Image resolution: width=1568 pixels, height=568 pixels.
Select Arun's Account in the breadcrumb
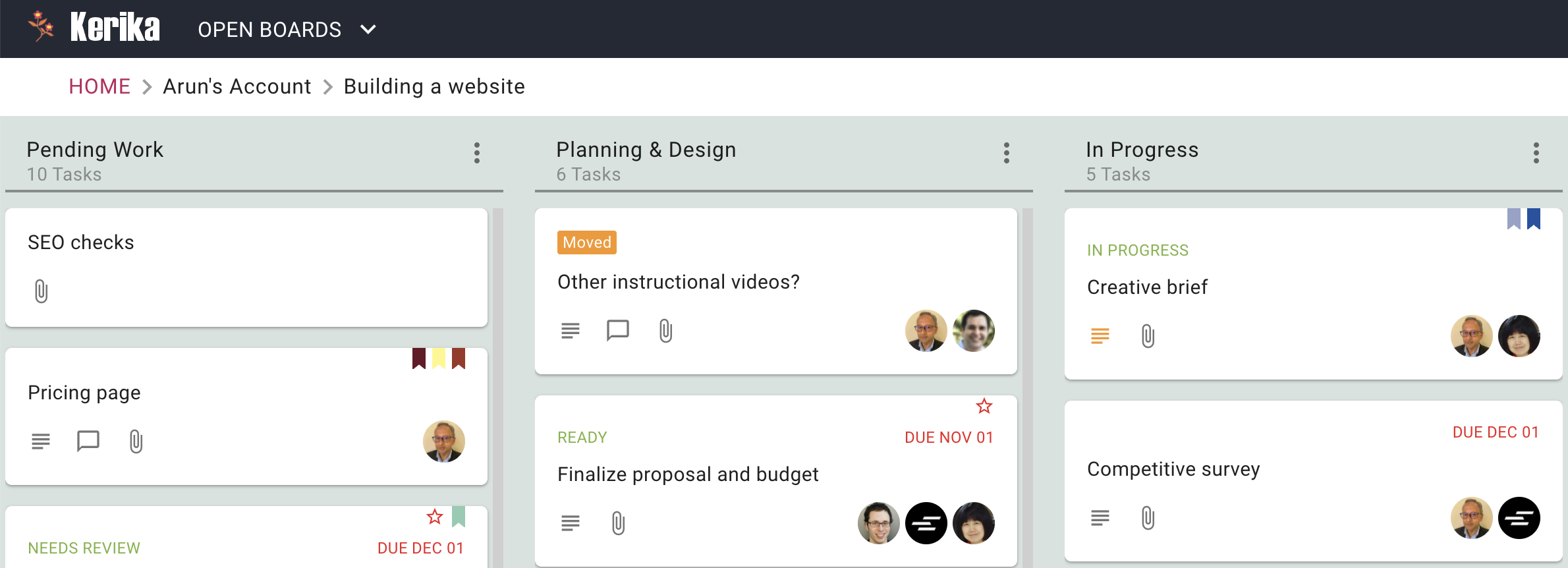click(237, 86)
